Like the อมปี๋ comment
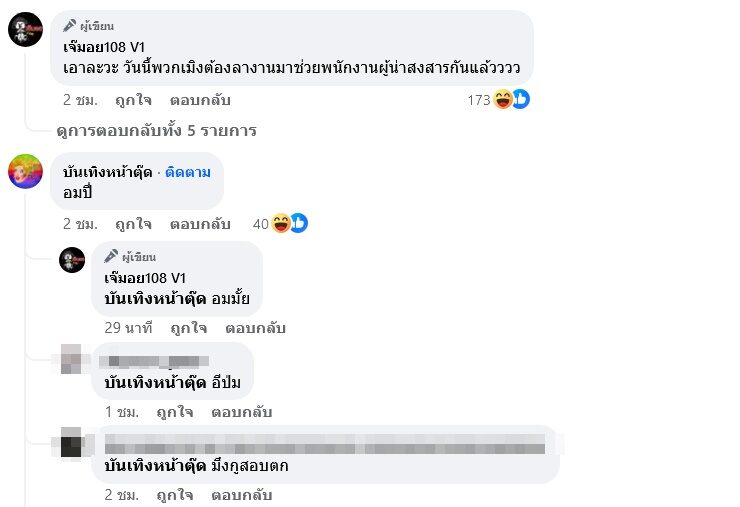 coord(133,224)
